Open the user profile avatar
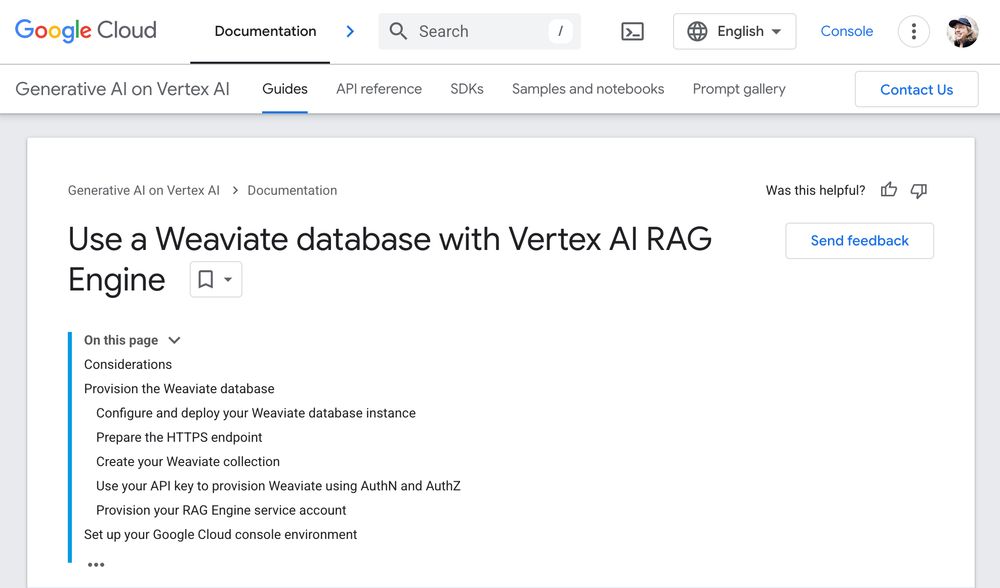1000x588 pixels. [962, 31]
